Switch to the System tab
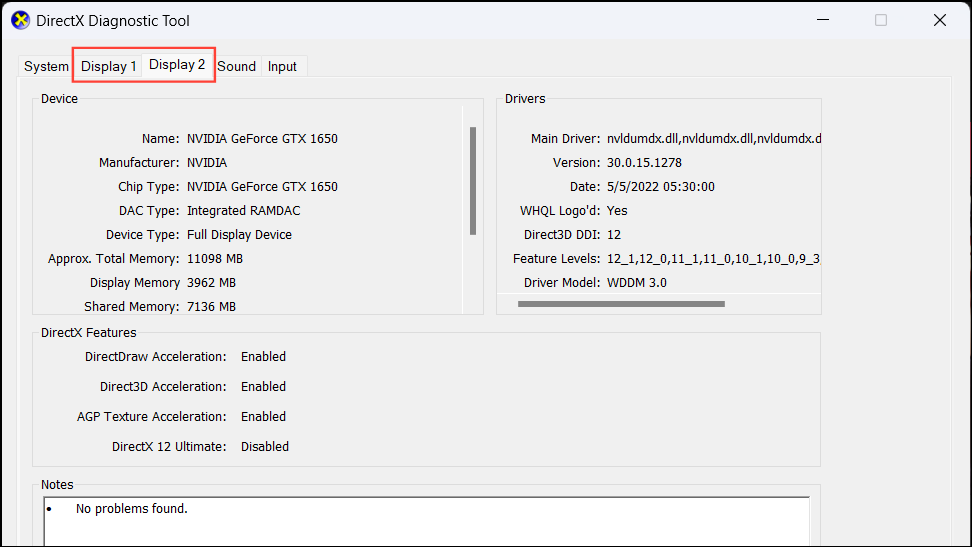This screenshot has width=972, height=547. tap(46, 66)
